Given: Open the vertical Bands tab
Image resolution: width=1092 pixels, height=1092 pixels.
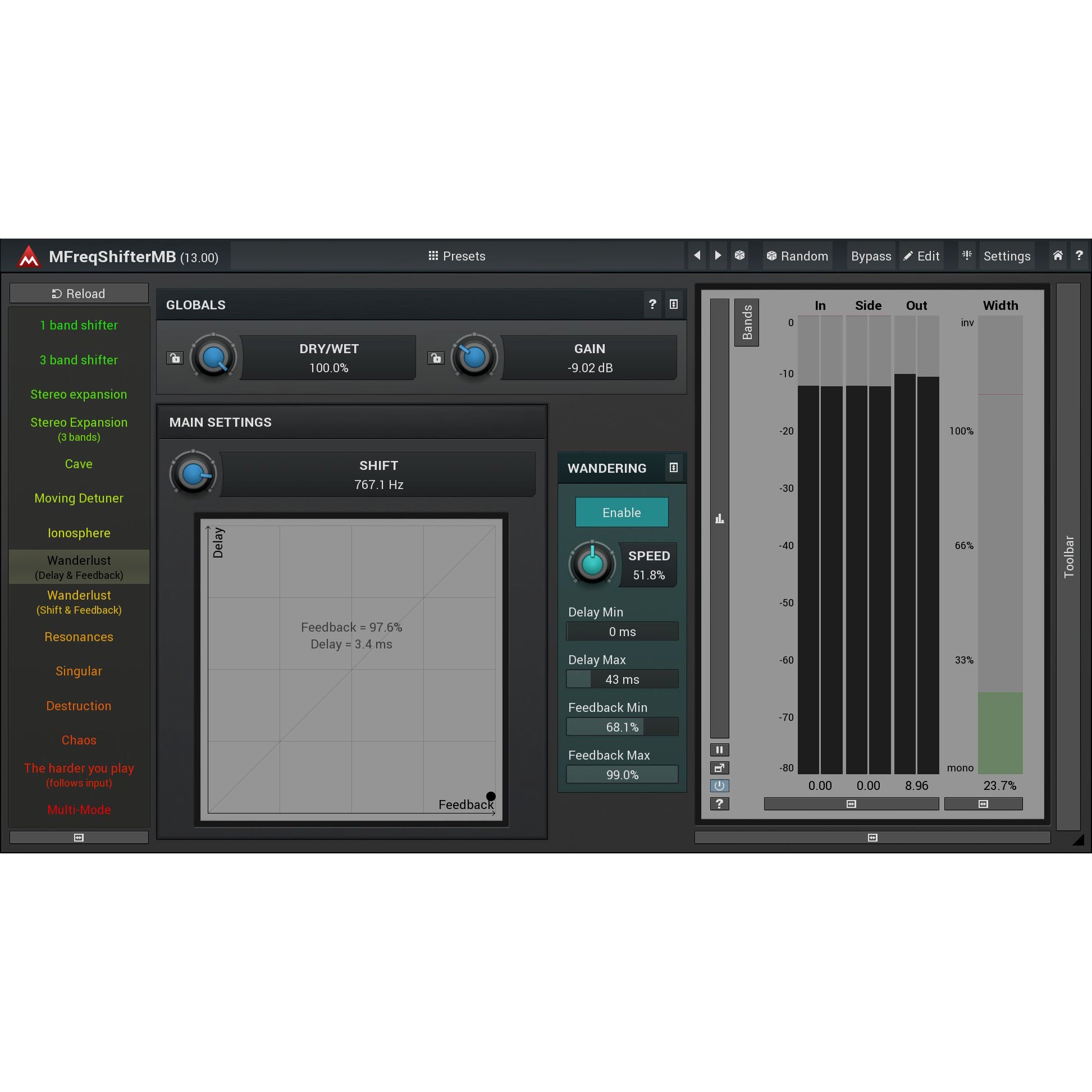Looking at the screenshot, I should click(746, 322).
